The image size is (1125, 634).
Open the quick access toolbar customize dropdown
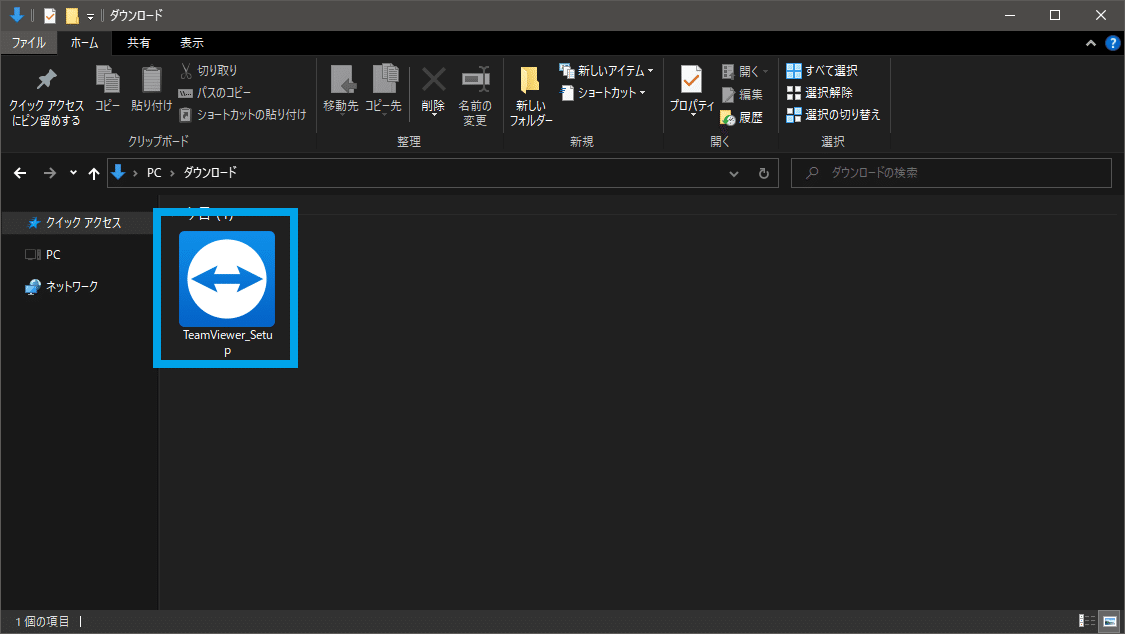(x=90, y=16)
